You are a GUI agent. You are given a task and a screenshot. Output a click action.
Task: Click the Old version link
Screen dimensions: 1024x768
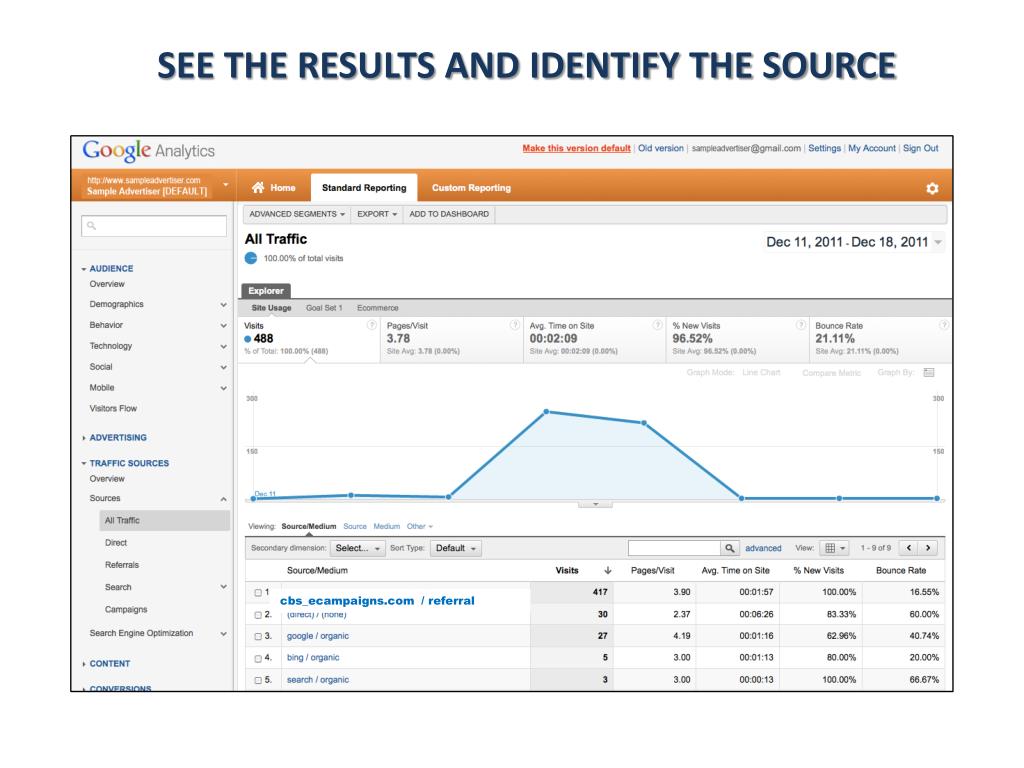pyautogui.click(x=661, y=148)
